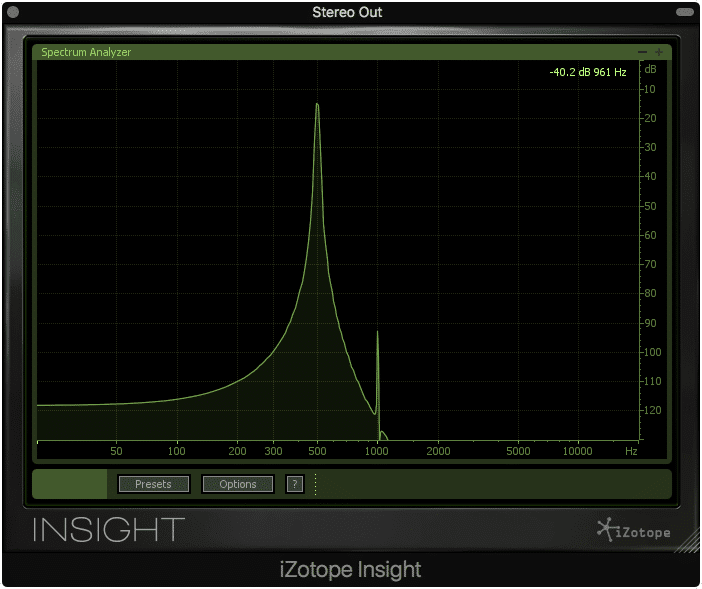Image resolution: width=702 pixels, height=589 pixels.
Task: Click the INSIGHT product name
Action: coord(109,529)
